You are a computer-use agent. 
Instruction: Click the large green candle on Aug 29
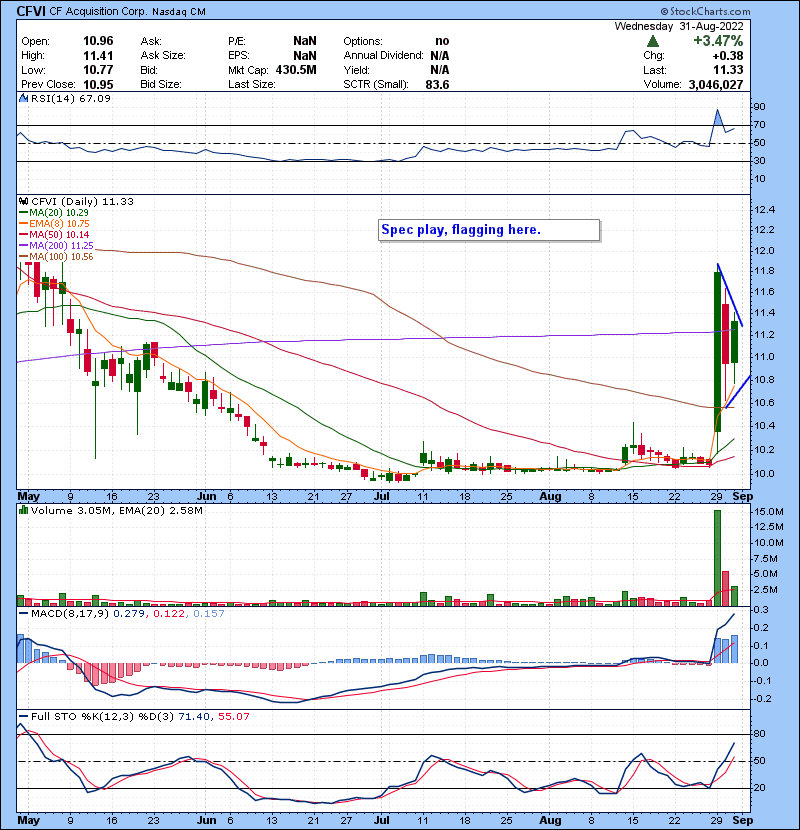(717, 352)
